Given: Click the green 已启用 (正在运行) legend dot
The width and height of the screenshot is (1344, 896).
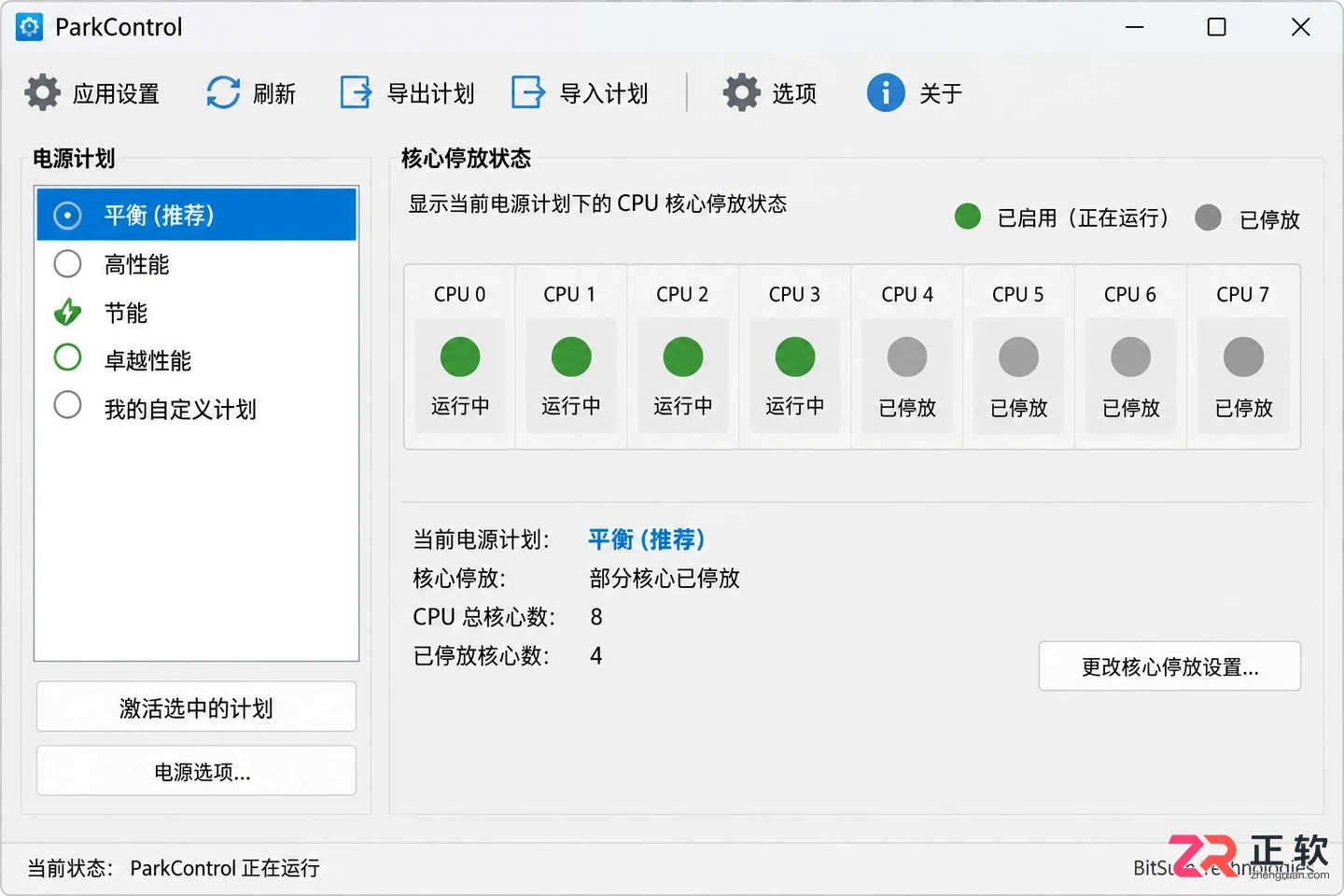Looking at the screenshot, I should 968,217.
